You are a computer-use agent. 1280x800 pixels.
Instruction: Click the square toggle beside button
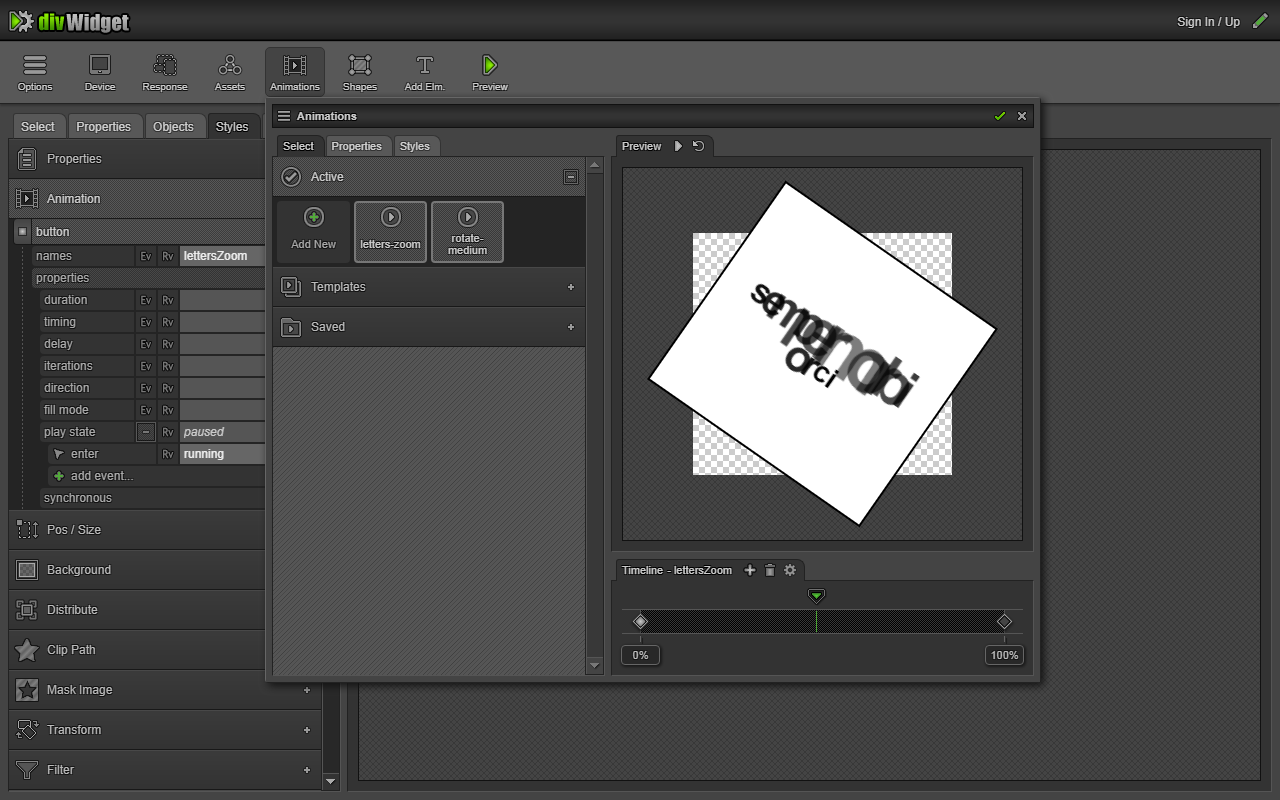coord(23,232)
